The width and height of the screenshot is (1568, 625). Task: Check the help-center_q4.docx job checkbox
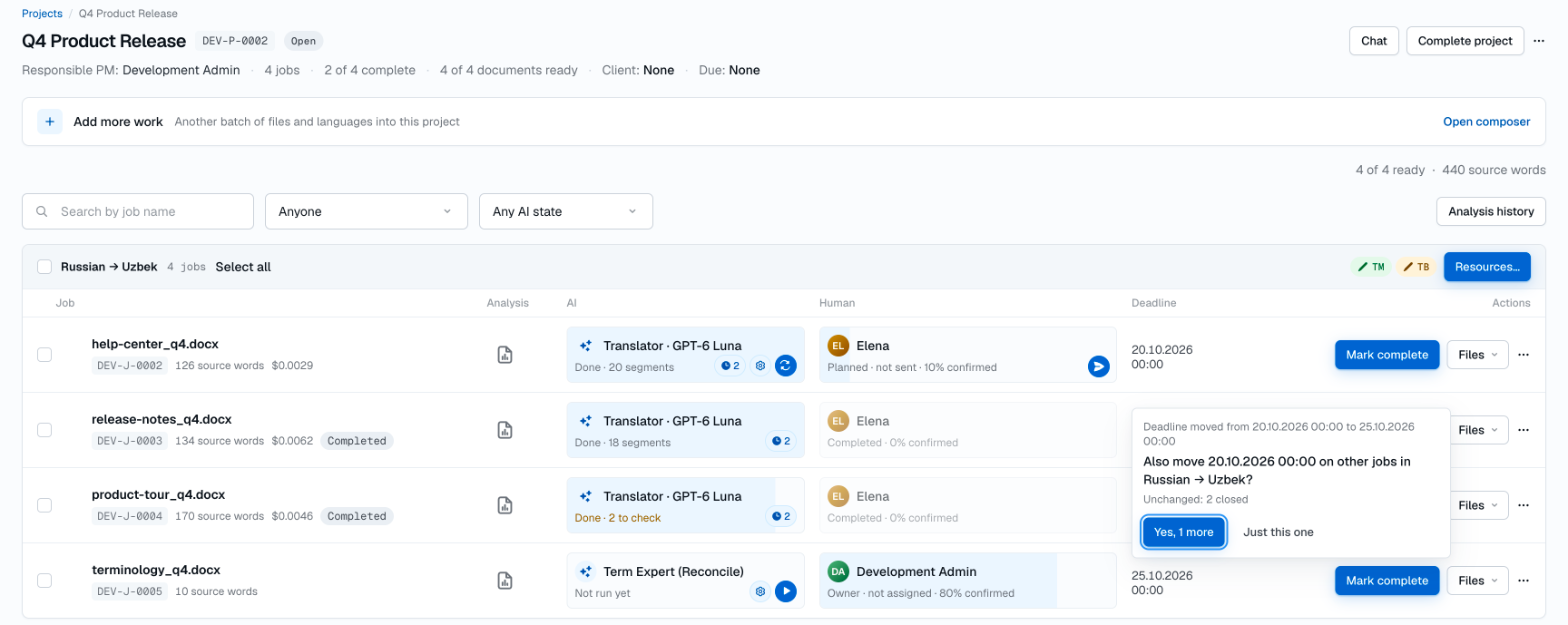(44, 354)
